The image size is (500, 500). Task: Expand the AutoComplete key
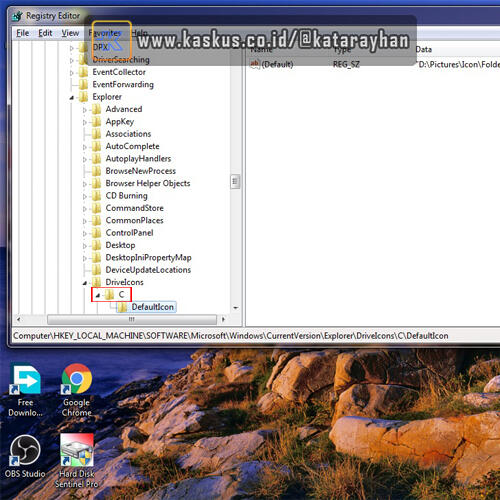coord(85,147)
